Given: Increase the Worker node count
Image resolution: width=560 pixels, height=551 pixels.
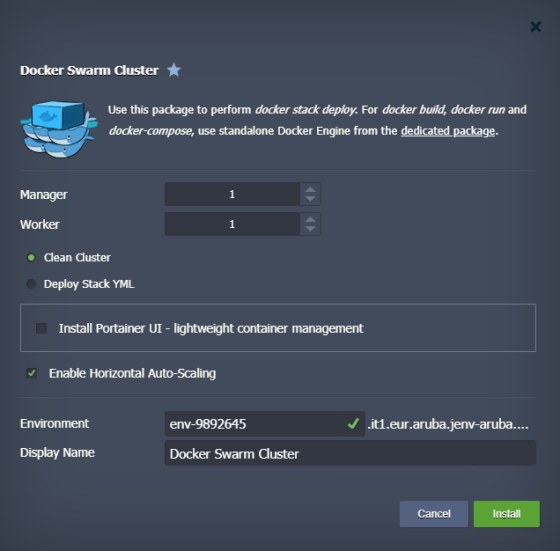Looking at the screenshot, I should pos(310,219).
